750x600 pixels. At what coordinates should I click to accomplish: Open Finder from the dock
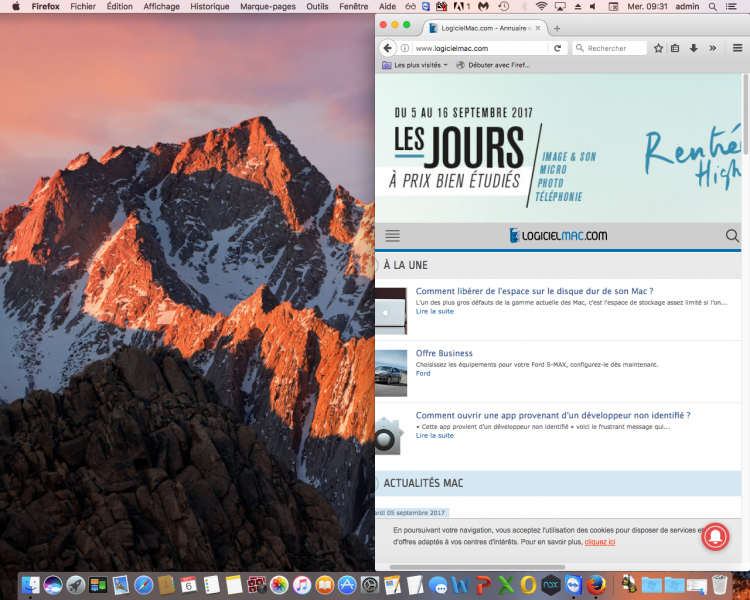(31, 585)
